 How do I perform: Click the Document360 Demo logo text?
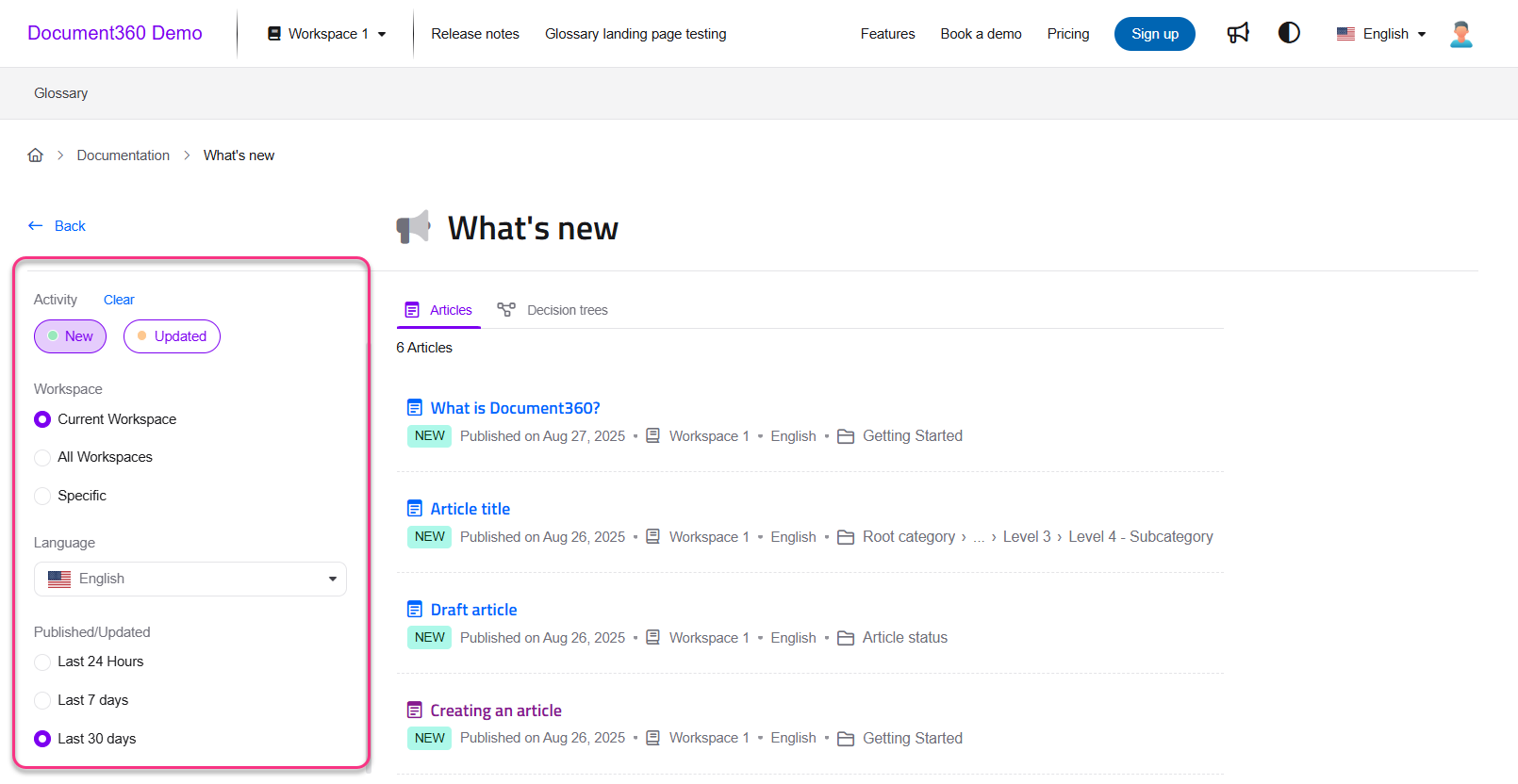(115, 33)
